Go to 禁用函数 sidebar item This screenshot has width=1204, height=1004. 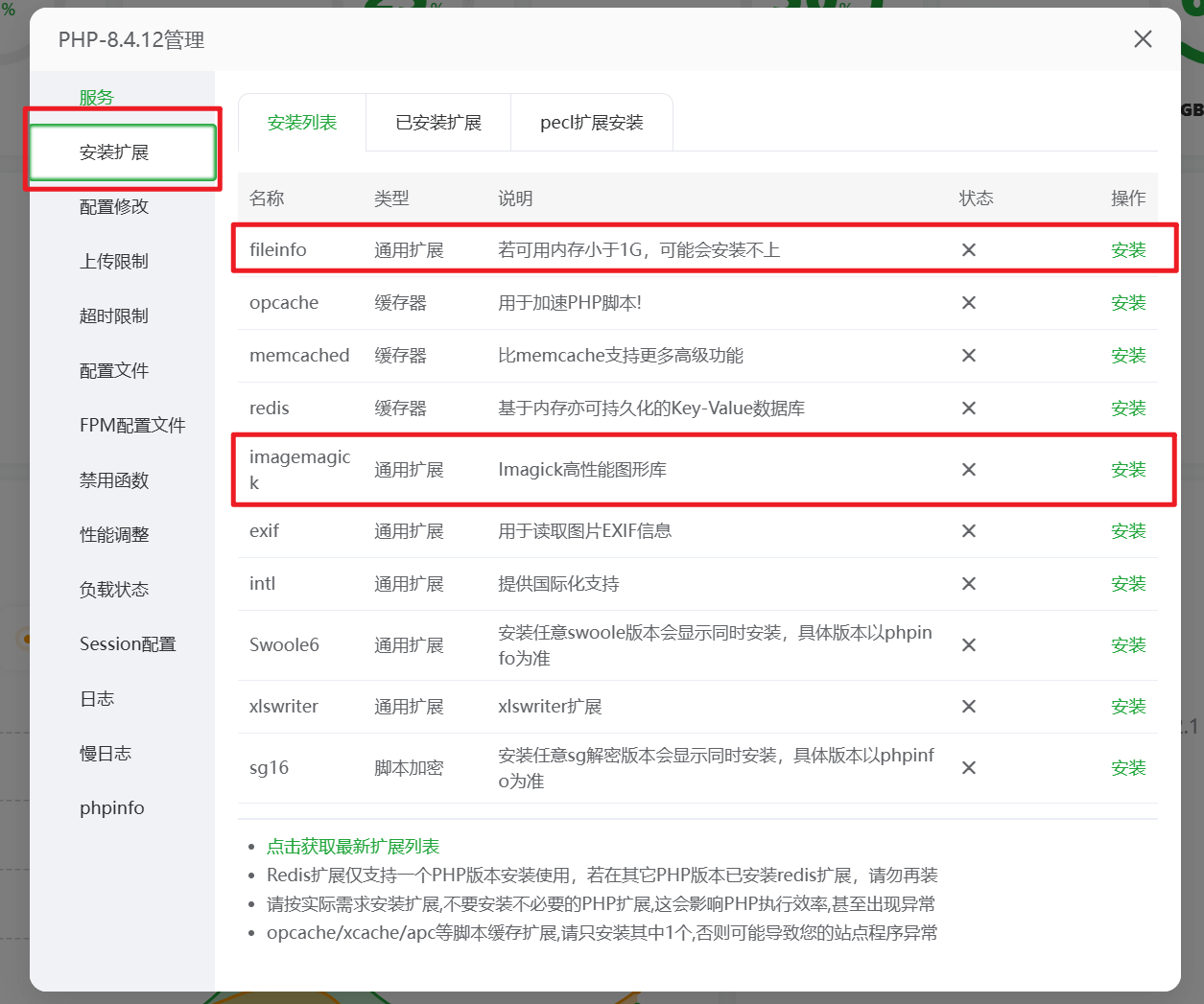114,480
